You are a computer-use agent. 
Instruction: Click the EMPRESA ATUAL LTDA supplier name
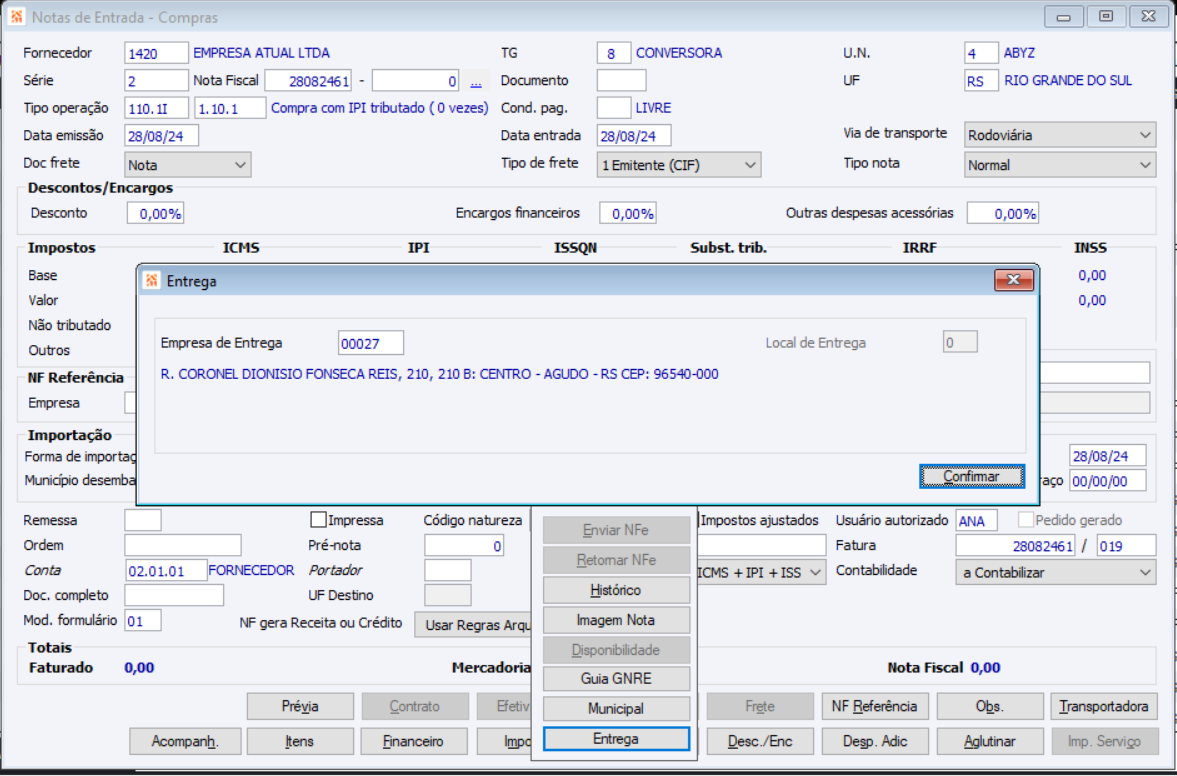point(261,53)
